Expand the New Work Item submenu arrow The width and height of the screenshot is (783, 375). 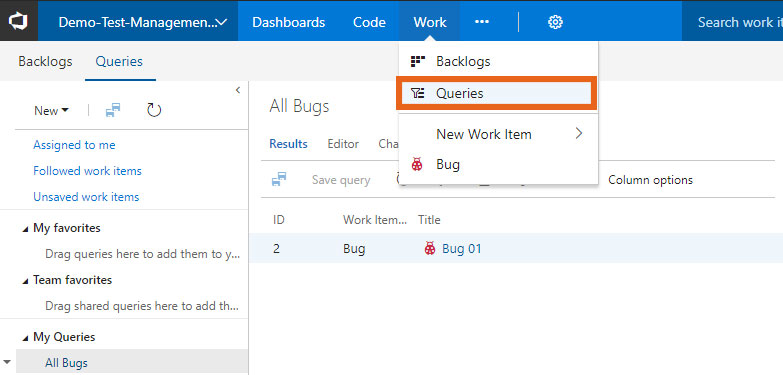(x=579, y=133)
